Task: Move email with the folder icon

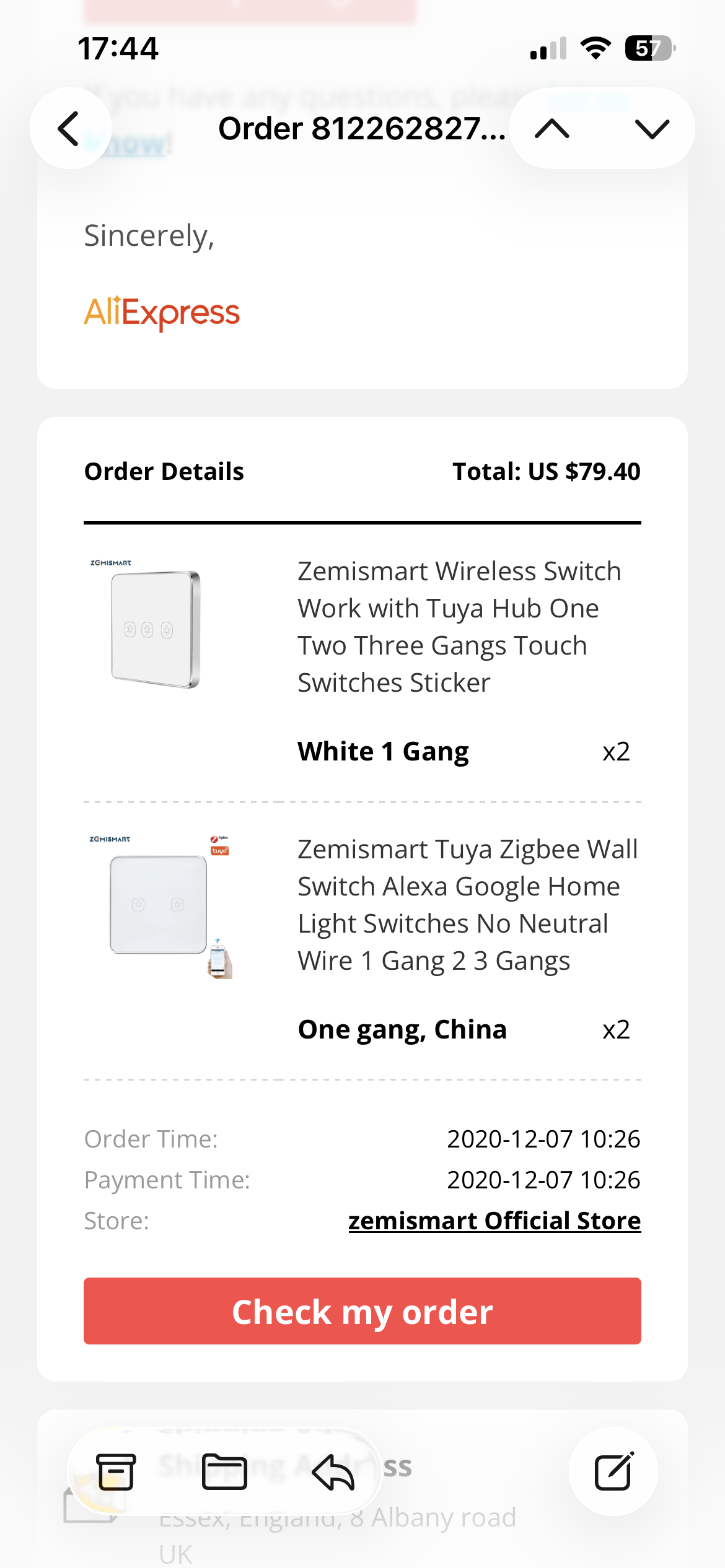Action: (x=224, y=1471)
